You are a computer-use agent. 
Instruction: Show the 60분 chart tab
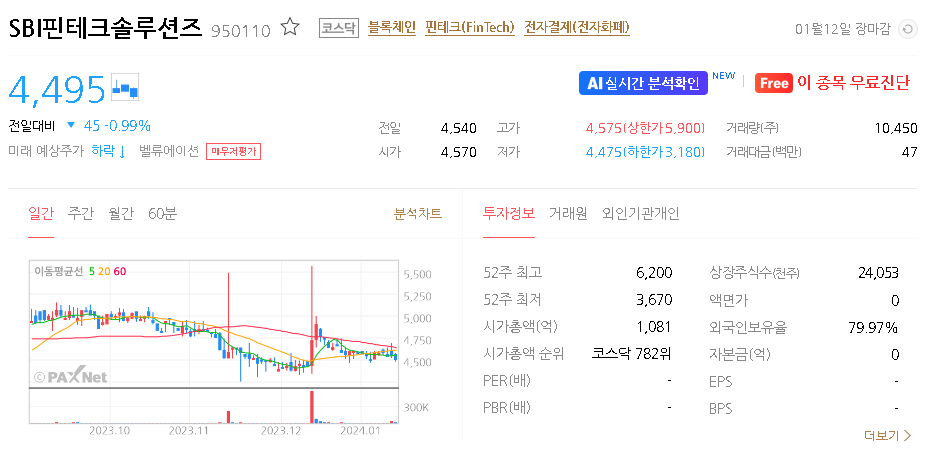pos(162,214)
